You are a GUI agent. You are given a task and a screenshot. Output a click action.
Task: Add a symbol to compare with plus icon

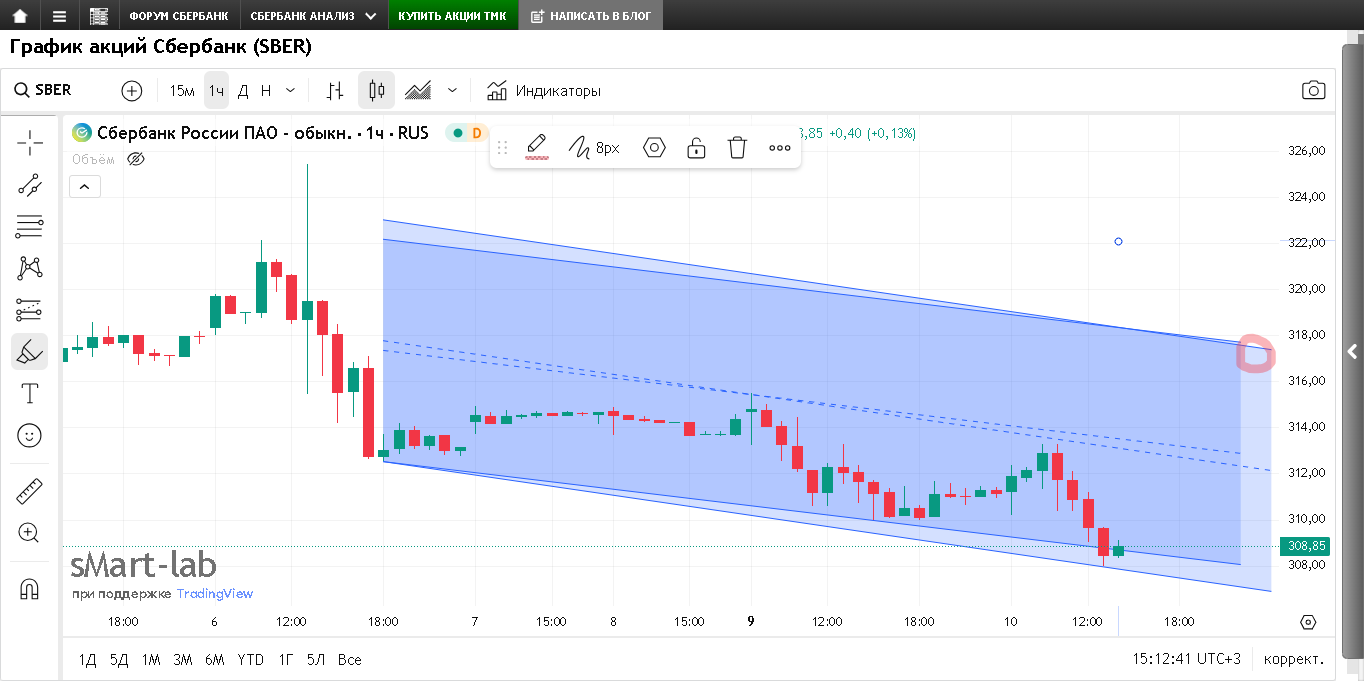131,91
